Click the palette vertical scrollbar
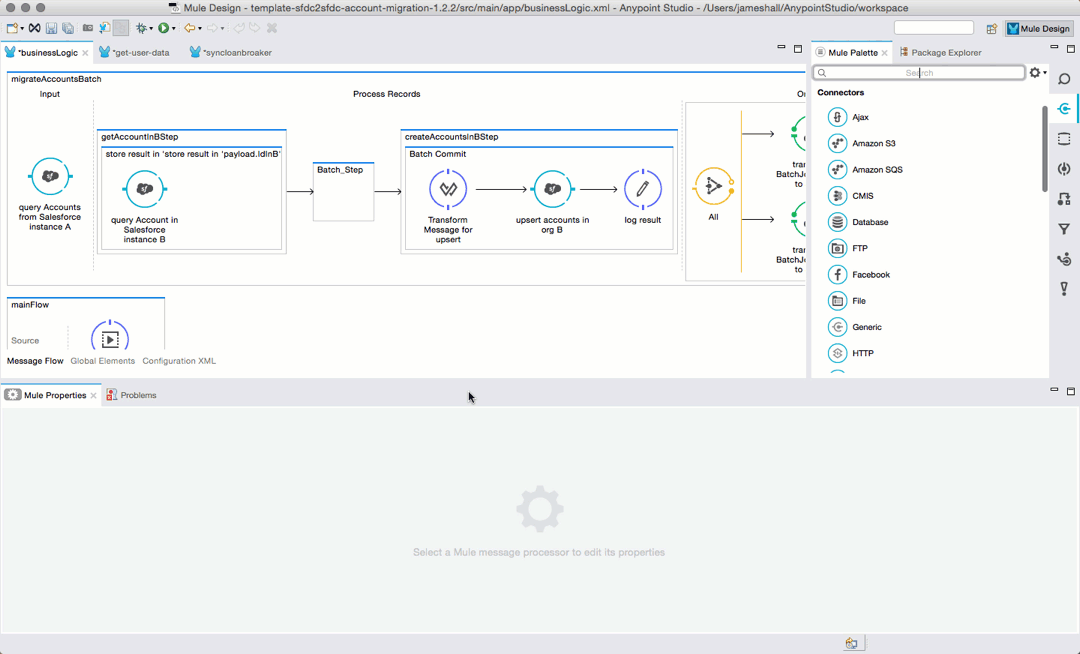This screenshot has height=654, width=1080. [1045, 148]
